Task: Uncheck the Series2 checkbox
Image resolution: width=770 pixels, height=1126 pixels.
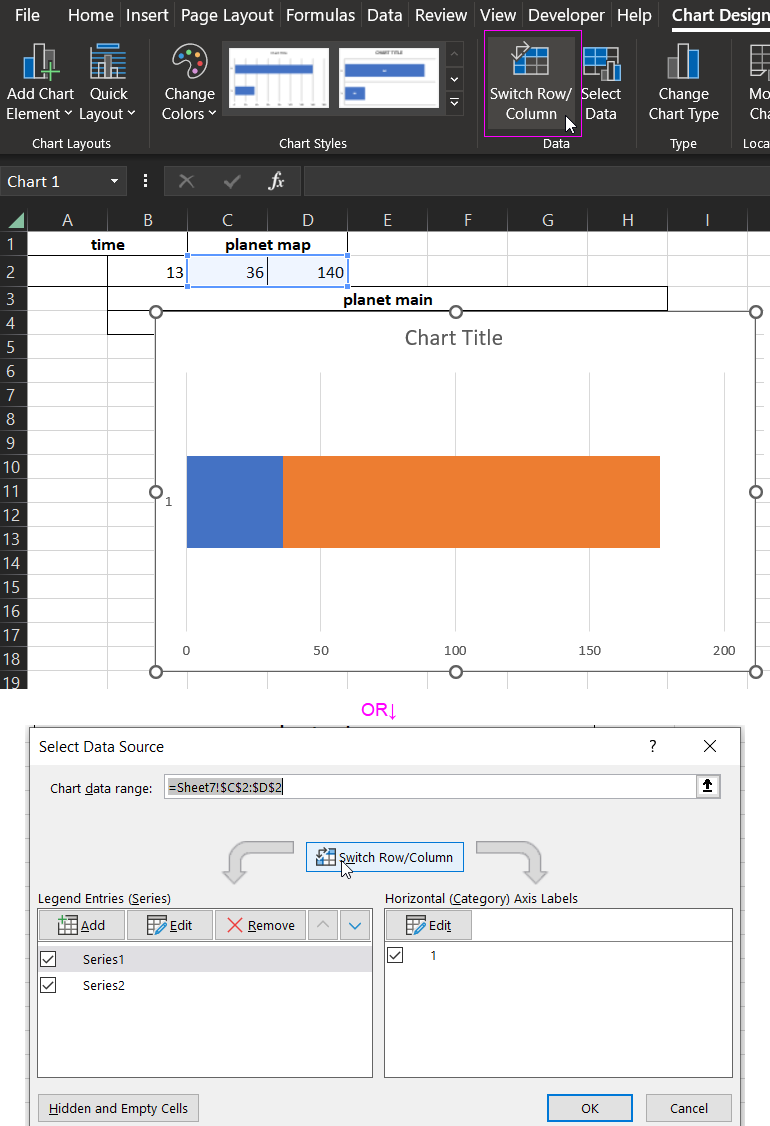Action: [48, 985]
